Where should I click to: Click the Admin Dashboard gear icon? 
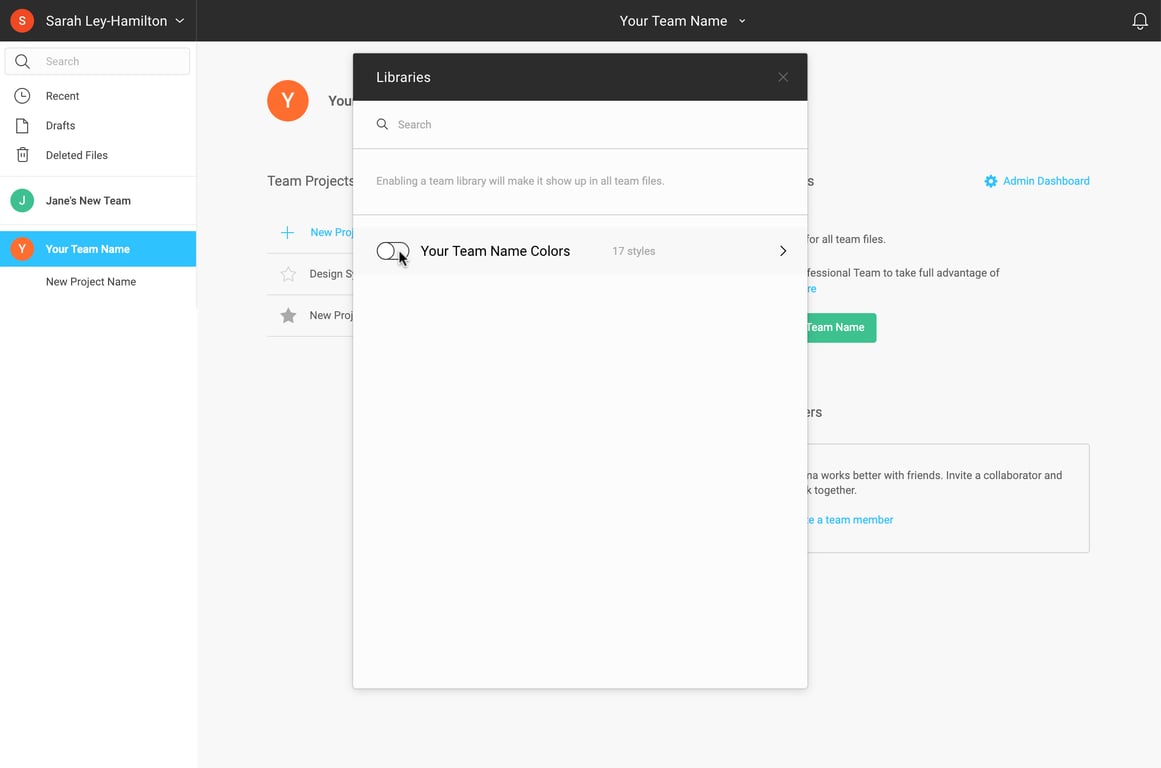coord(990,181)
